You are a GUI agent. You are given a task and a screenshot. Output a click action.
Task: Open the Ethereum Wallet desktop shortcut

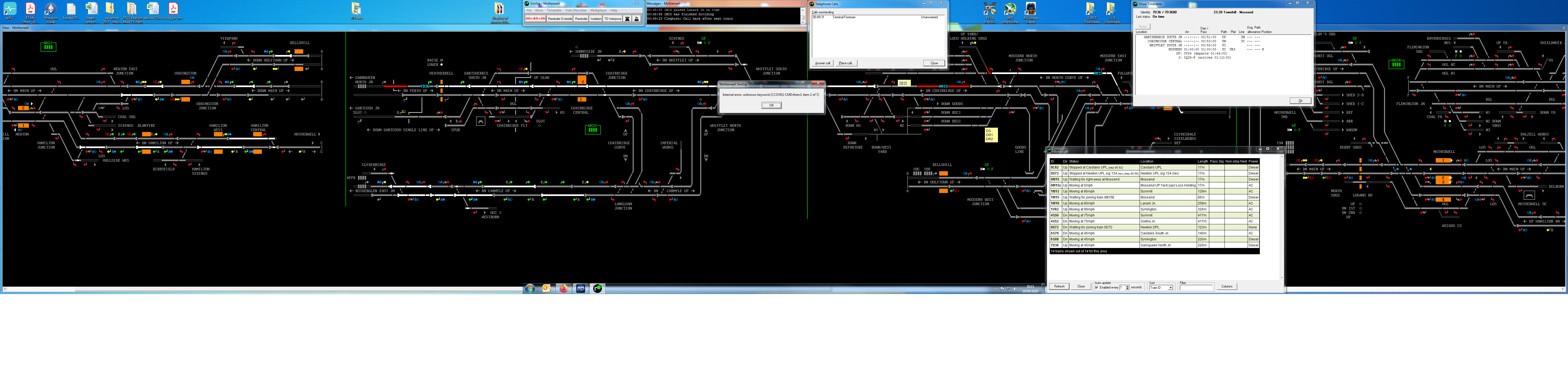51,12
